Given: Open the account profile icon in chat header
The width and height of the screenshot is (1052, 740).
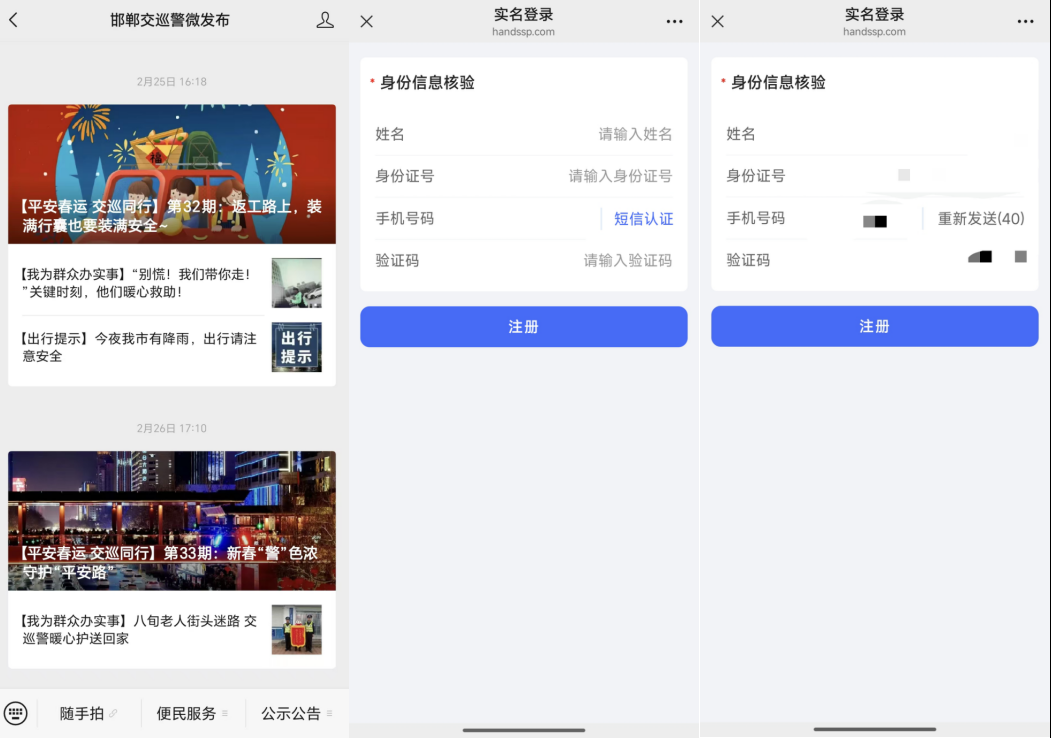Looking at the screenshot, I should 325,20.
